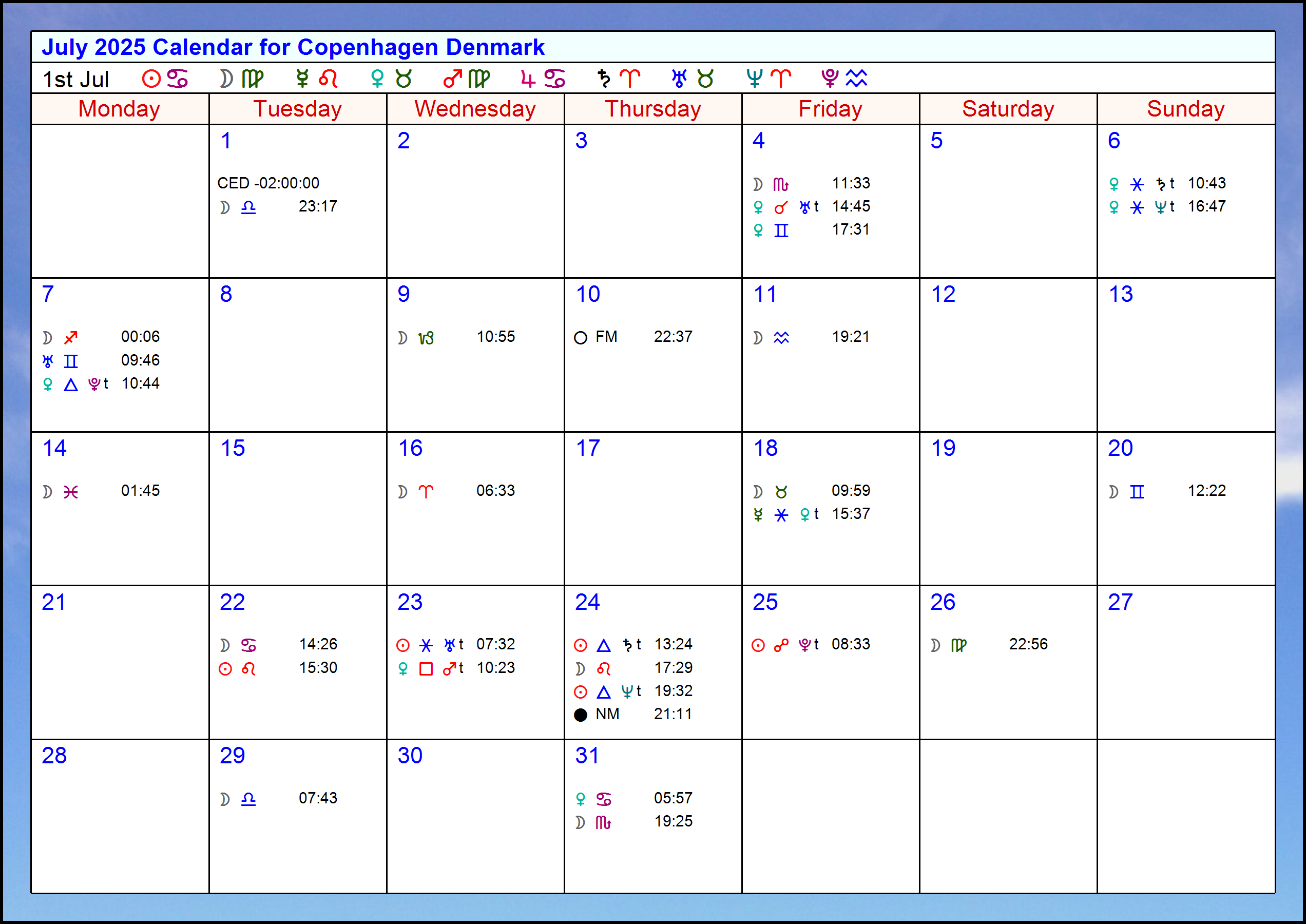
Task: Select the Jupiter in Cancer glyph
Action: 541,79
